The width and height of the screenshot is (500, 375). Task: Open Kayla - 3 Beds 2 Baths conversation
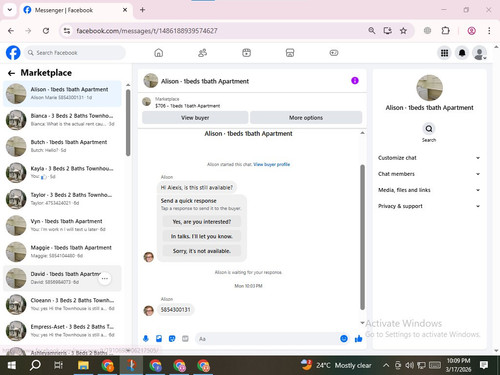(x=62, y=172)
